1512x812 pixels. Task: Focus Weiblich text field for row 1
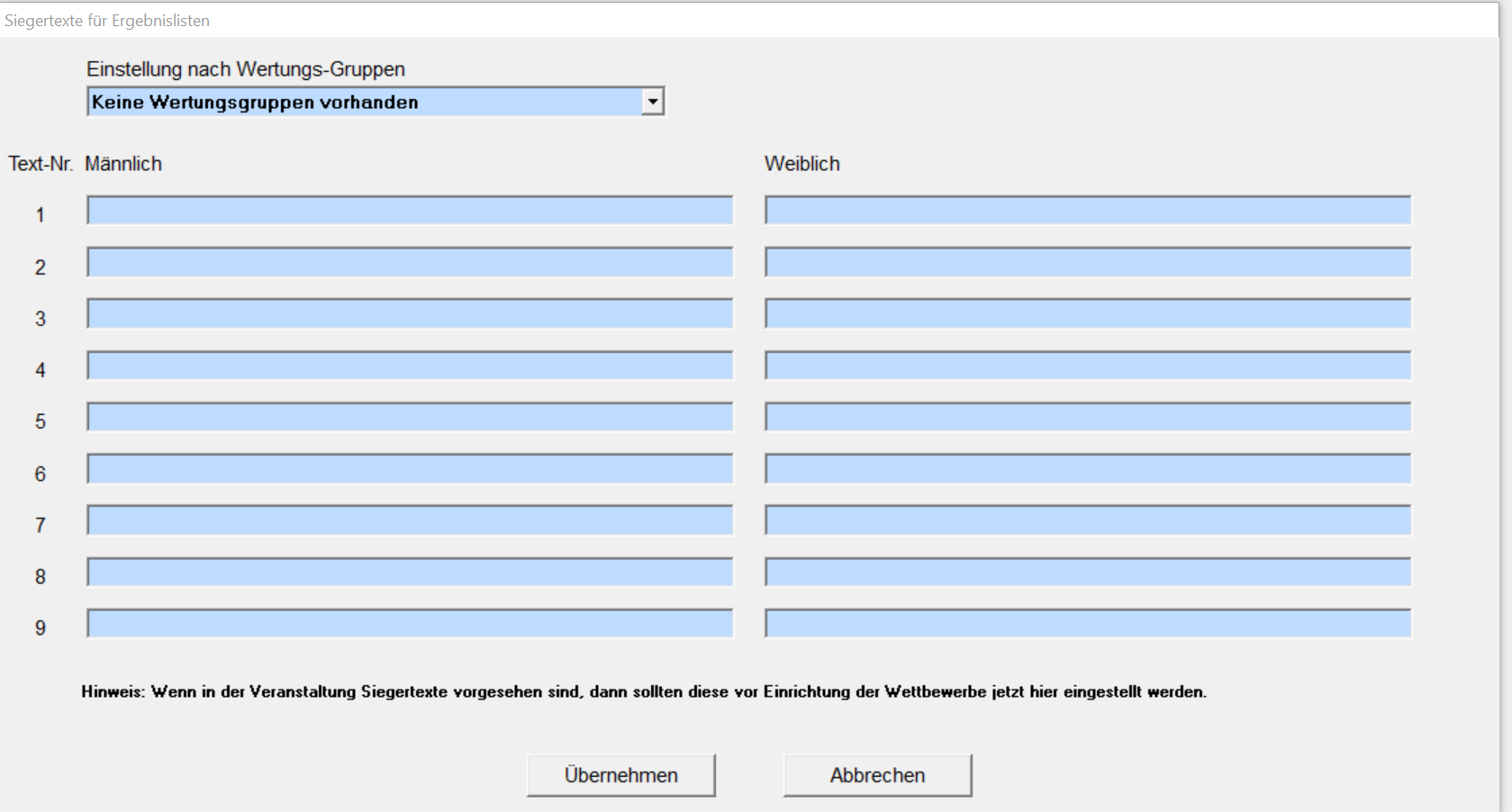[x=1087, y=211]
